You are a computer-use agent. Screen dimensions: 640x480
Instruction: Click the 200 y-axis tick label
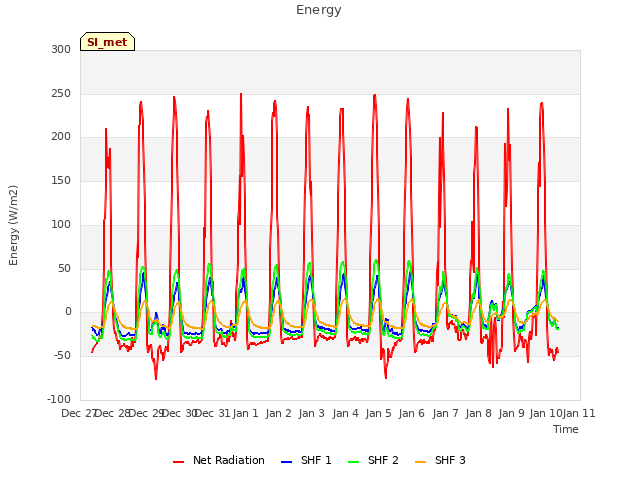[61, 137]
